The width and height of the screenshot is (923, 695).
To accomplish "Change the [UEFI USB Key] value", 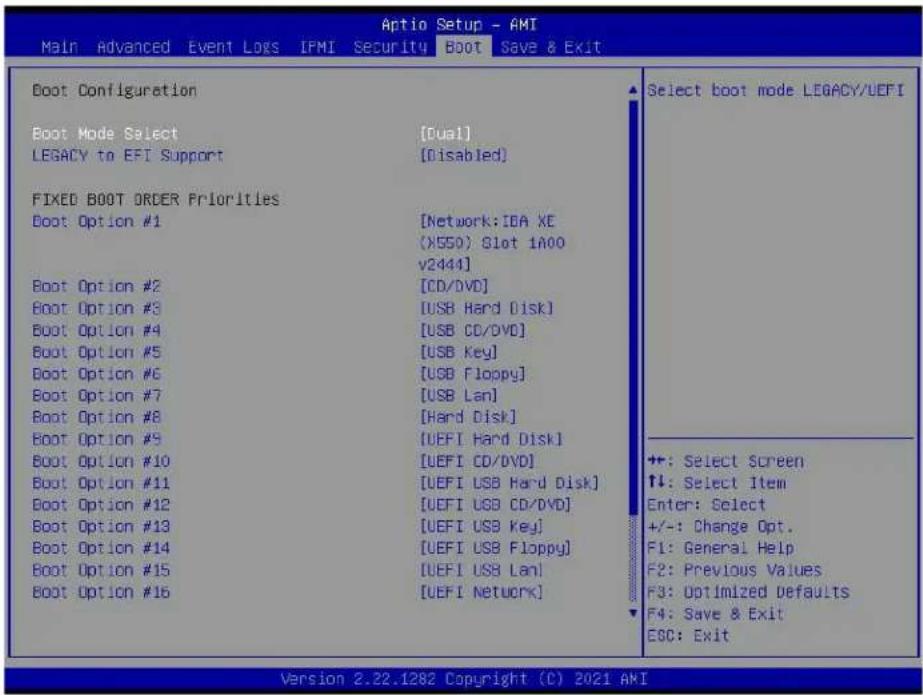I will click(x=482, y=526).
